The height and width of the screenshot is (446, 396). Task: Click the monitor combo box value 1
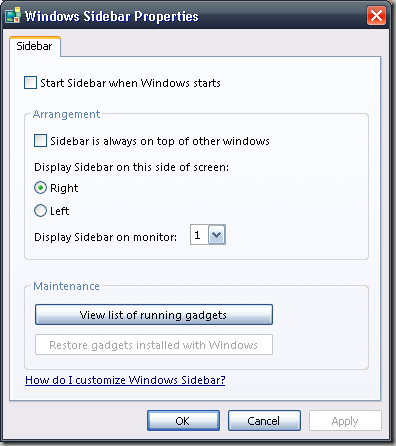199,235
